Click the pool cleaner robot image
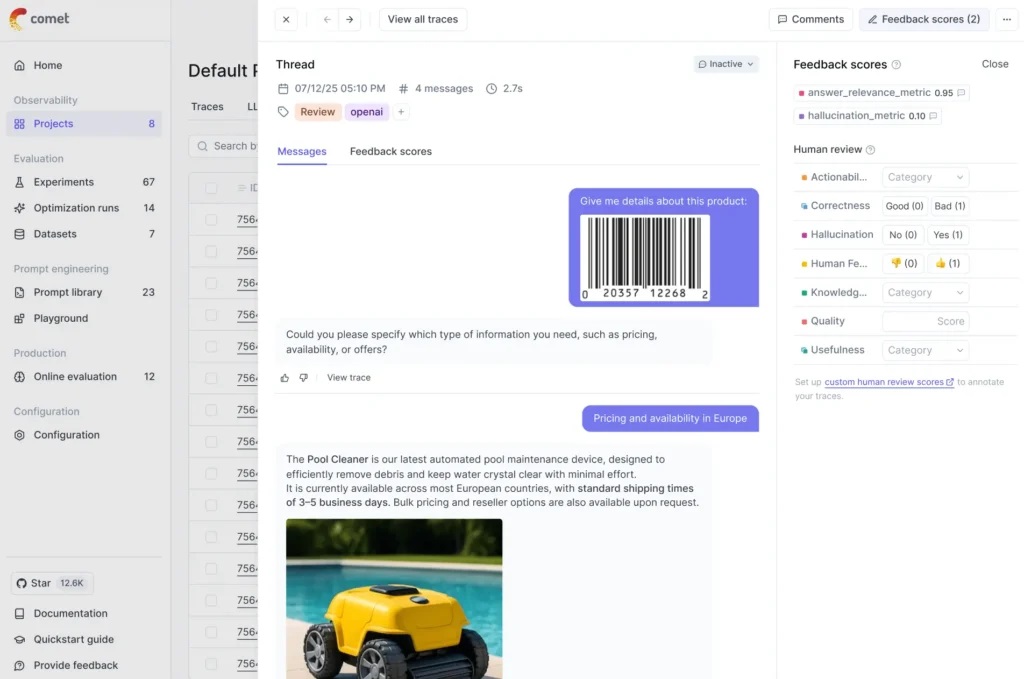This screenshot has height=679, width=1024. (x=394, y=598)
